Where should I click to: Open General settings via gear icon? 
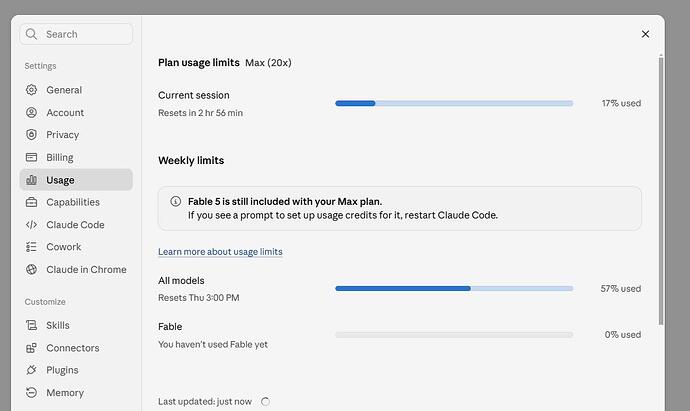[x=31, y=90]
